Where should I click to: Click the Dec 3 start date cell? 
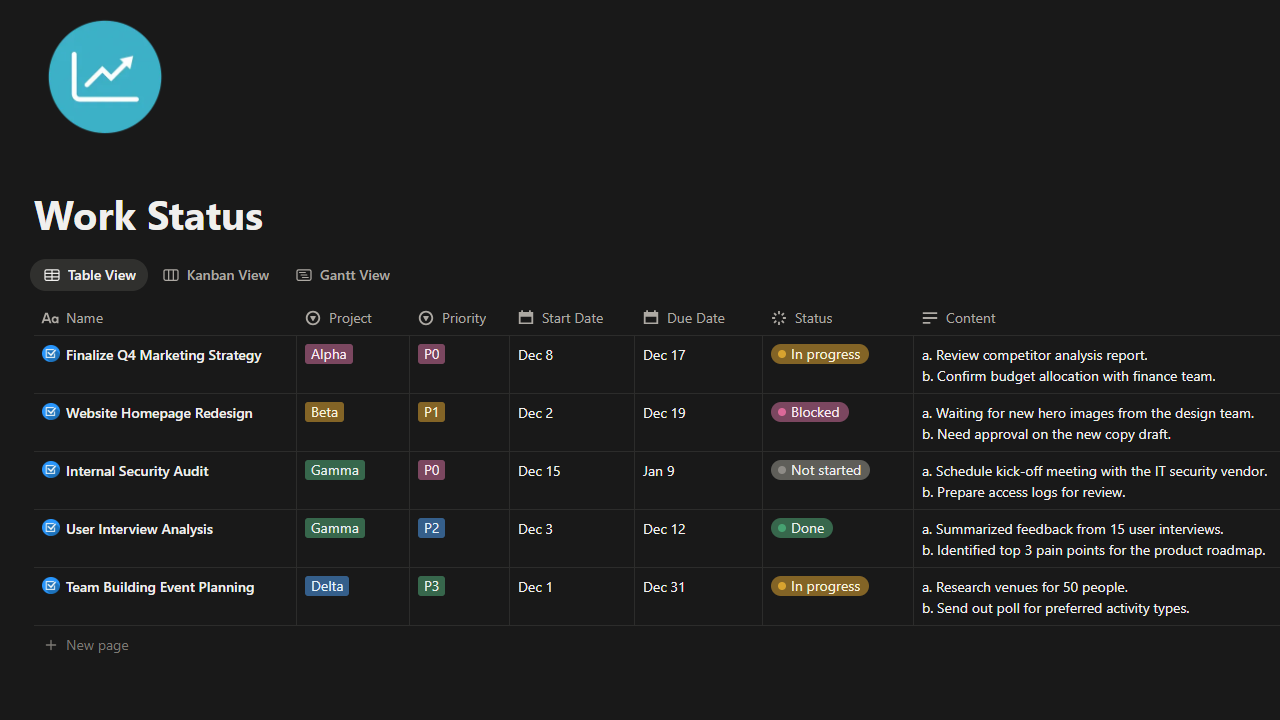[x=572, y=538]
